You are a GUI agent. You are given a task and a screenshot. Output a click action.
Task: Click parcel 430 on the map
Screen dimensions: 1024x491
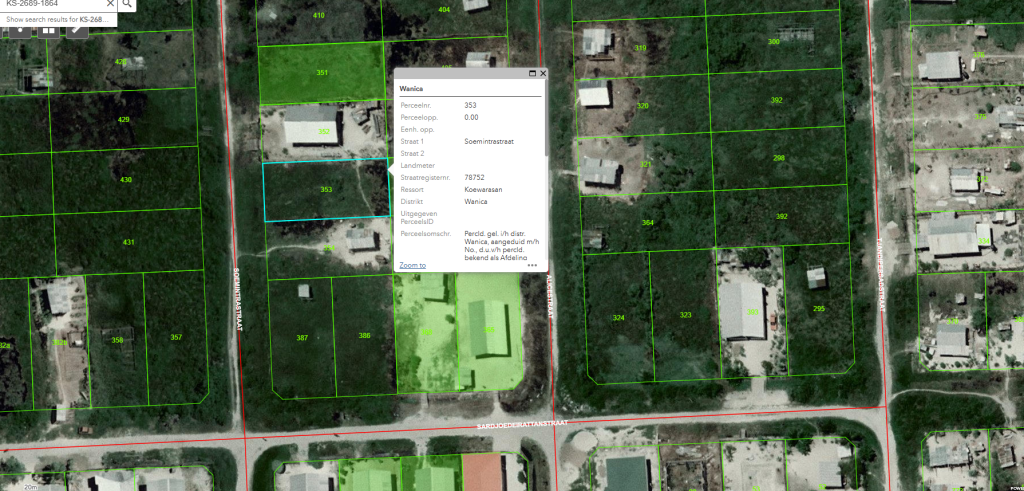point(126,180)
